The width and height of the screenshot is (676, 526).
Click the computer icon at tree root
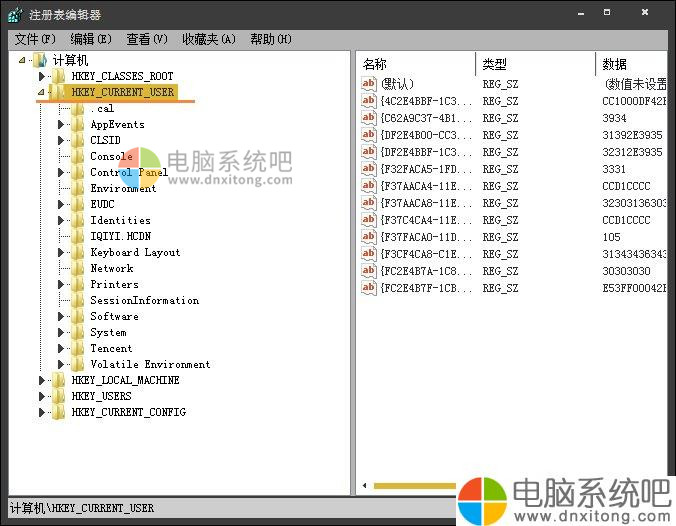pyautogui.click(x=40, y=61)
